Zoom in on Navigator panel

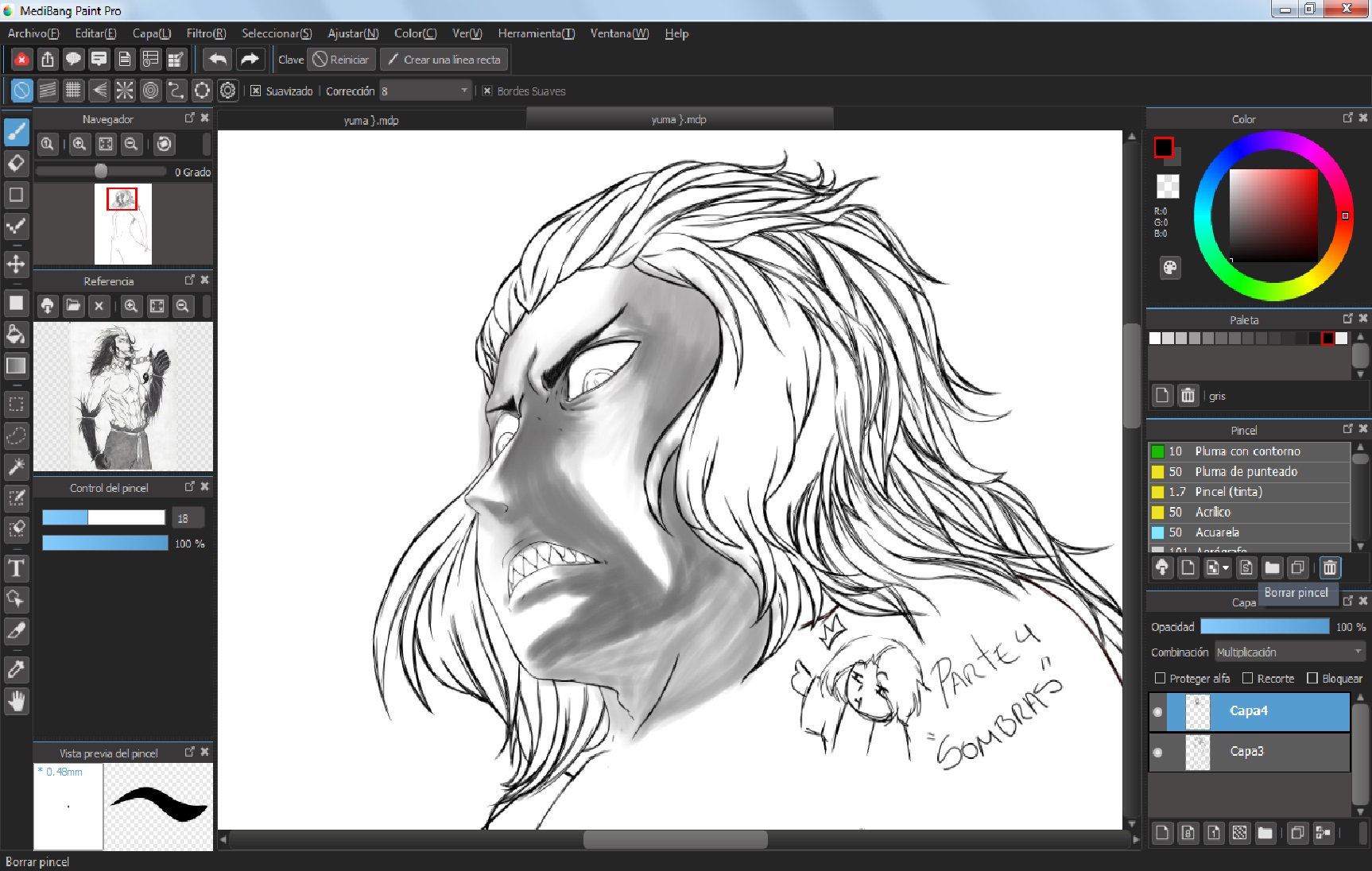coord(79,144)
